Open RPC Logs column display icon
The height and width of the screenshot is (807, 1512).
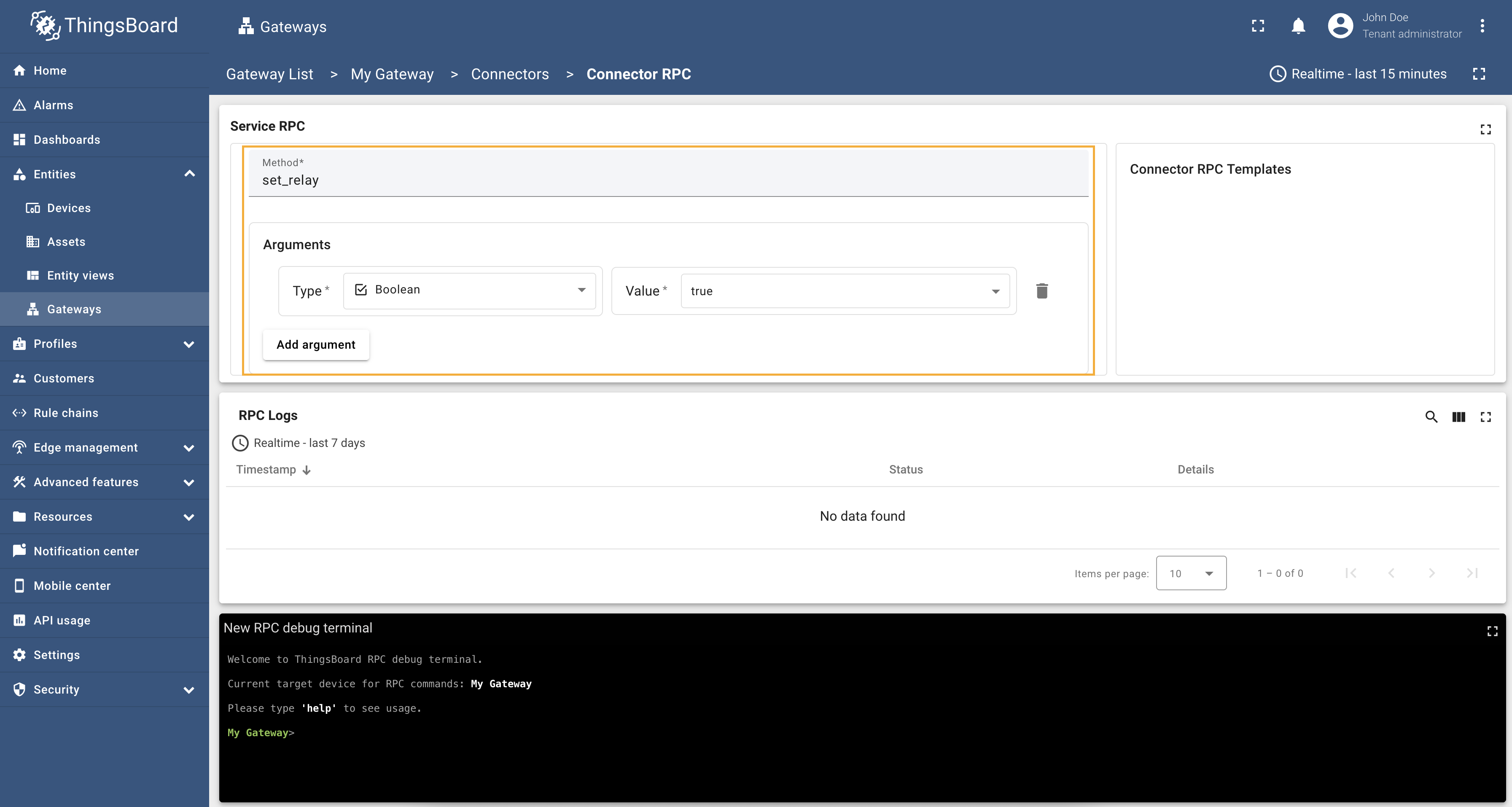click(x=1458, y=417)
